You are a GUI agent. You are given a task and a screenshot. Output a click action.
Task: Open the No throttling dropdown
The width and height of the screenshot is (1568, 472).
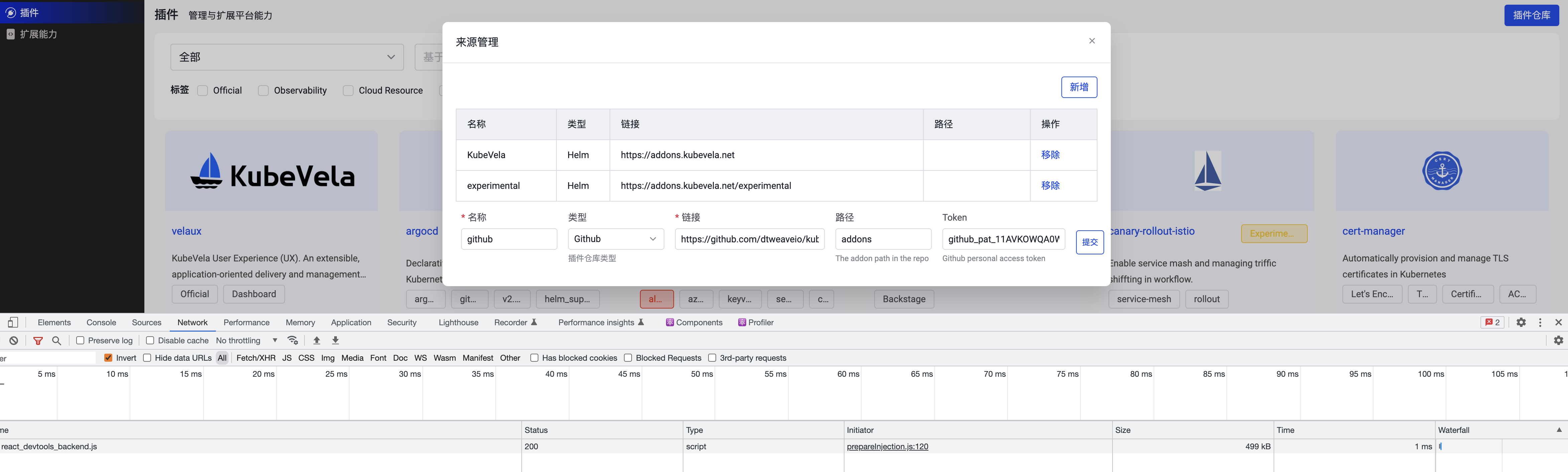[x=244, y=340]
